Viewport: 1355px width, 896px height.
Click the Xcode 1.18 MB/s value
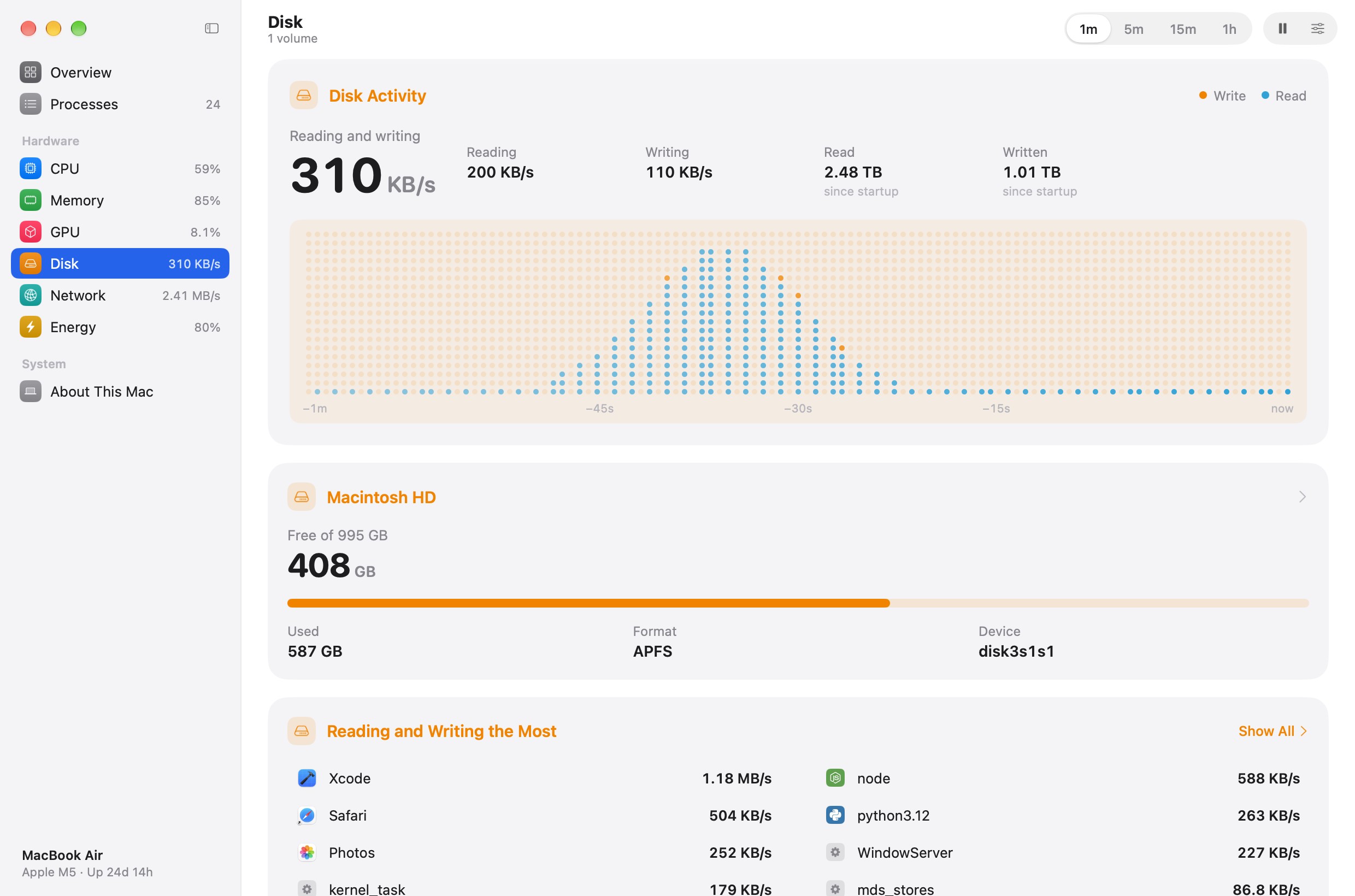[737, 779]
